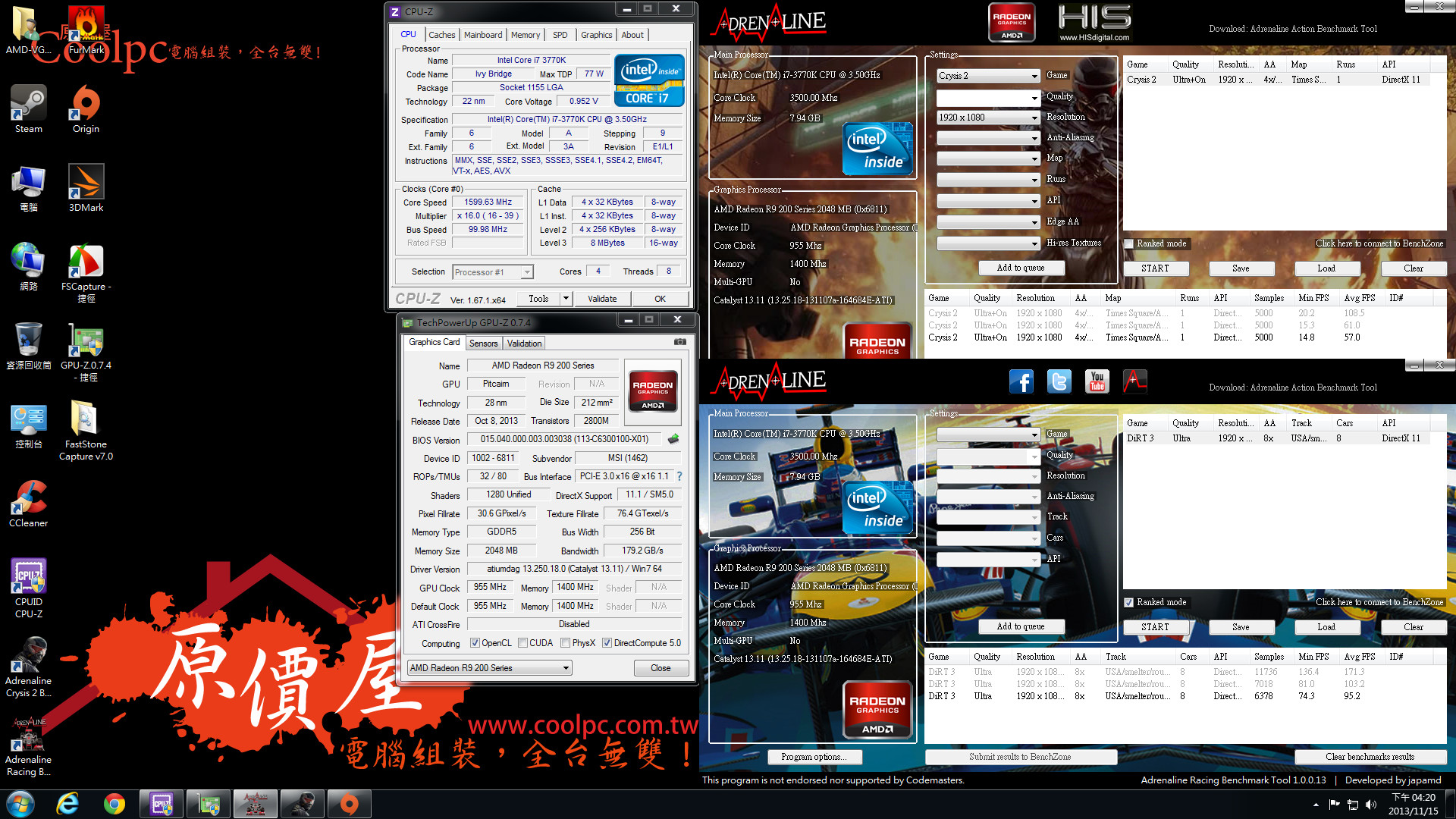Show hidden tray icons arrow

1316,804
